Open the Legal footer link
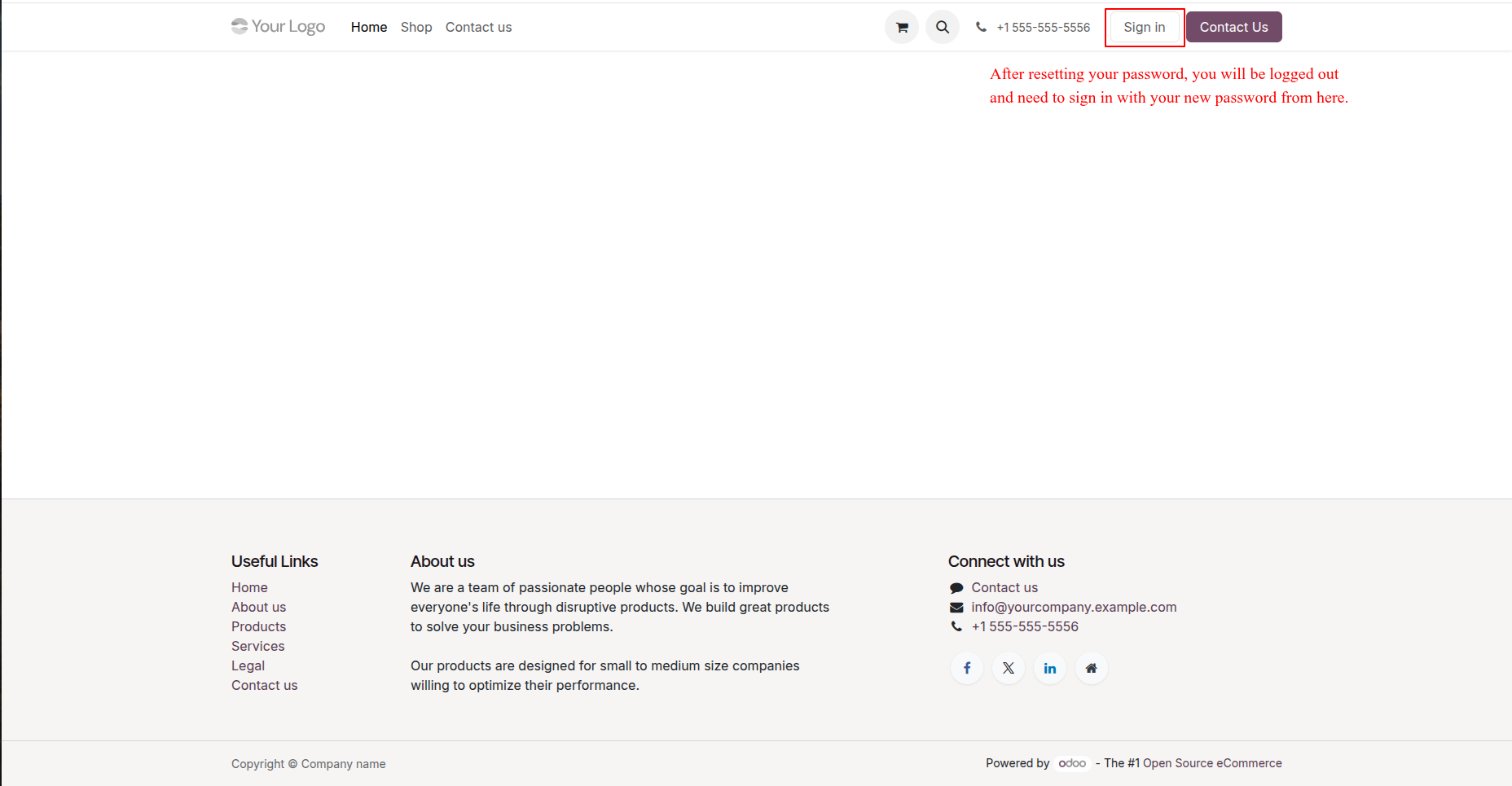Screen dimensions: 1512x786 point(248,665)
